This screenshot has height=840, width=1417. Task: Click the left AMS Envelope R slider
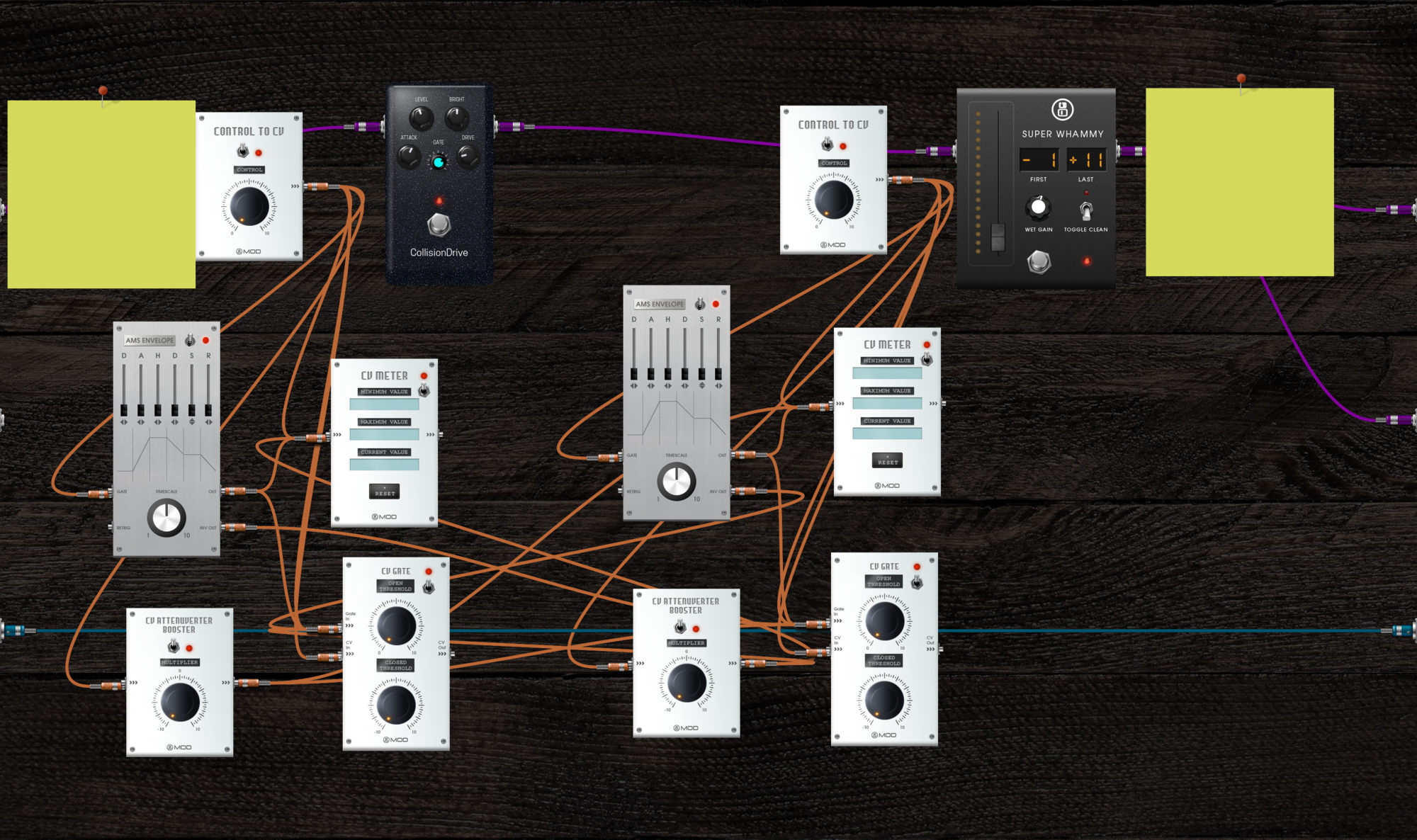208,411
